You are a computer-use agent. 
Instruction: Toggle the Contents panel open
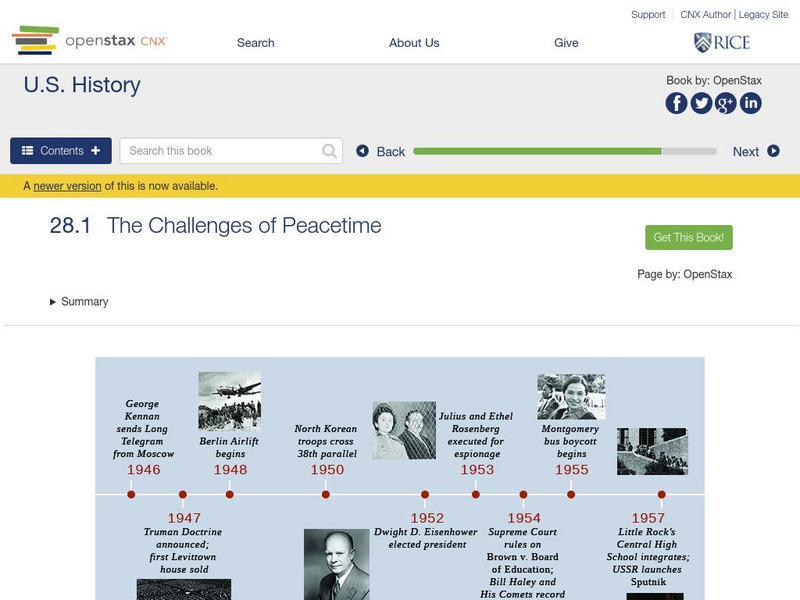point(61,151)
